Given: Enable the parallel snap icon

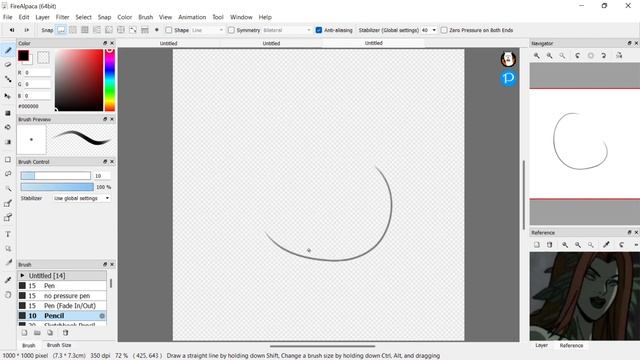Looking at the screenshot, I should click(73, 30).
